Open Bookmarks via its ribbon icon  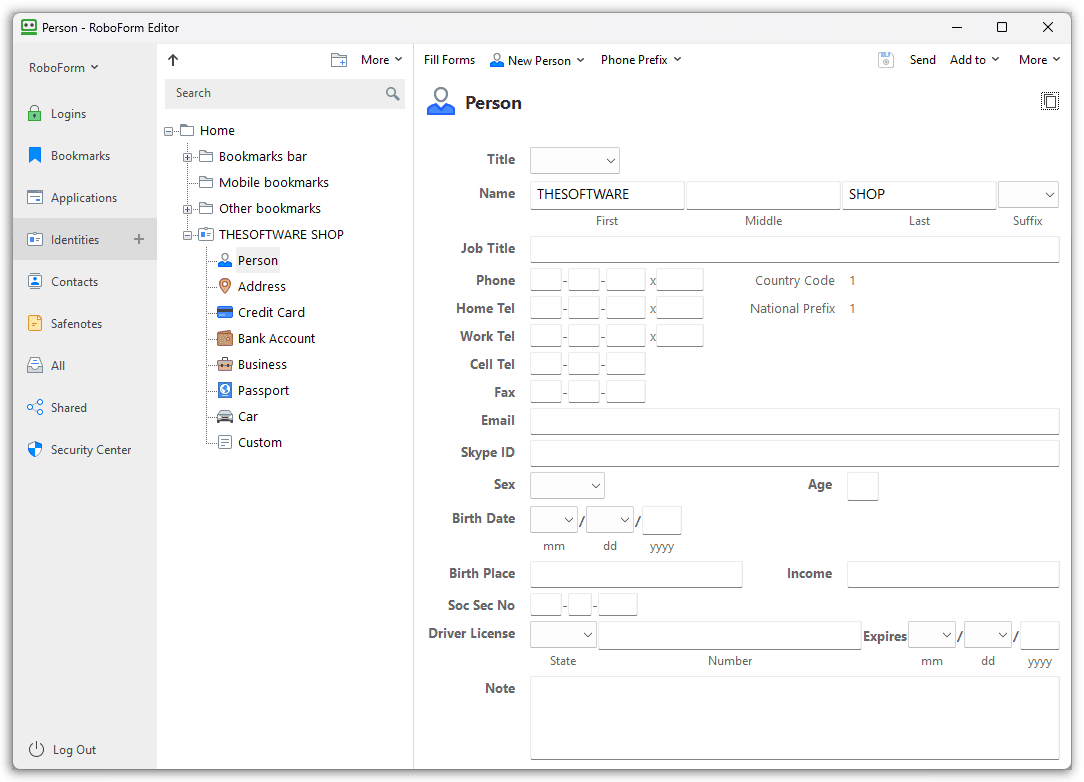click(x=35, y=156)
